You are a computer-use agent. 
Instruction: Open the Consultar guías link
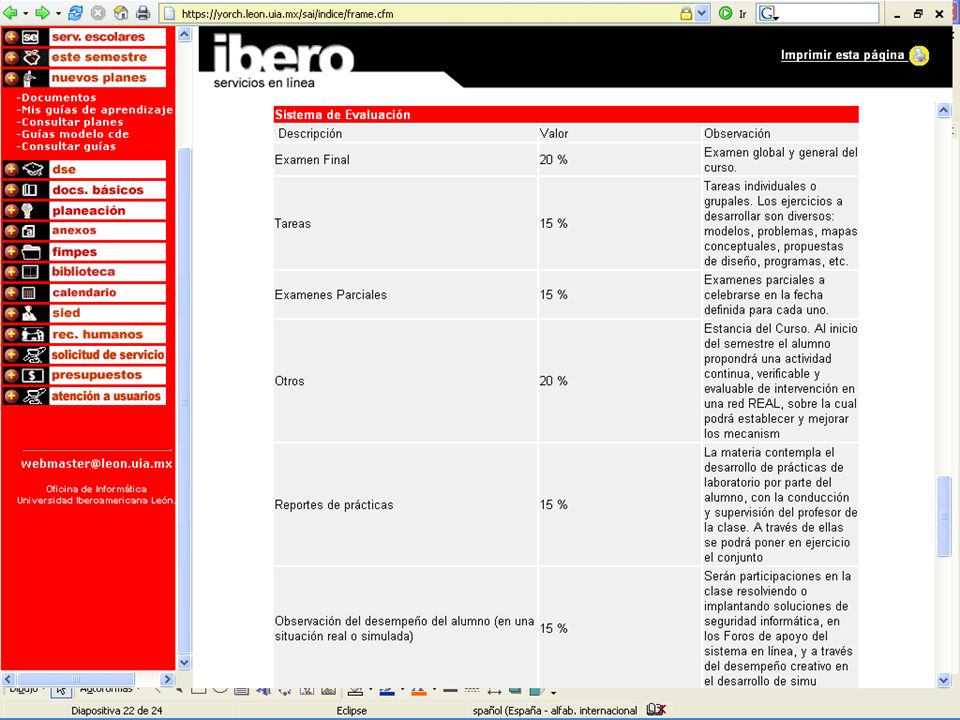(x=66, y=146)
